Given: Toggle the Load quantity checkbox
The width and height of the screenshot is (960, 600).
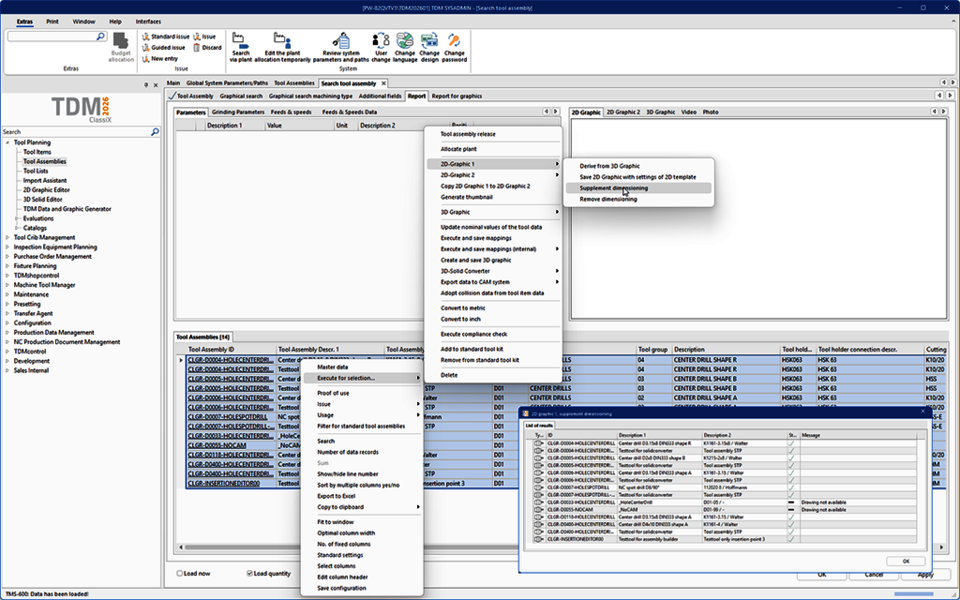Looking at the screenshot, I should 250,574.
